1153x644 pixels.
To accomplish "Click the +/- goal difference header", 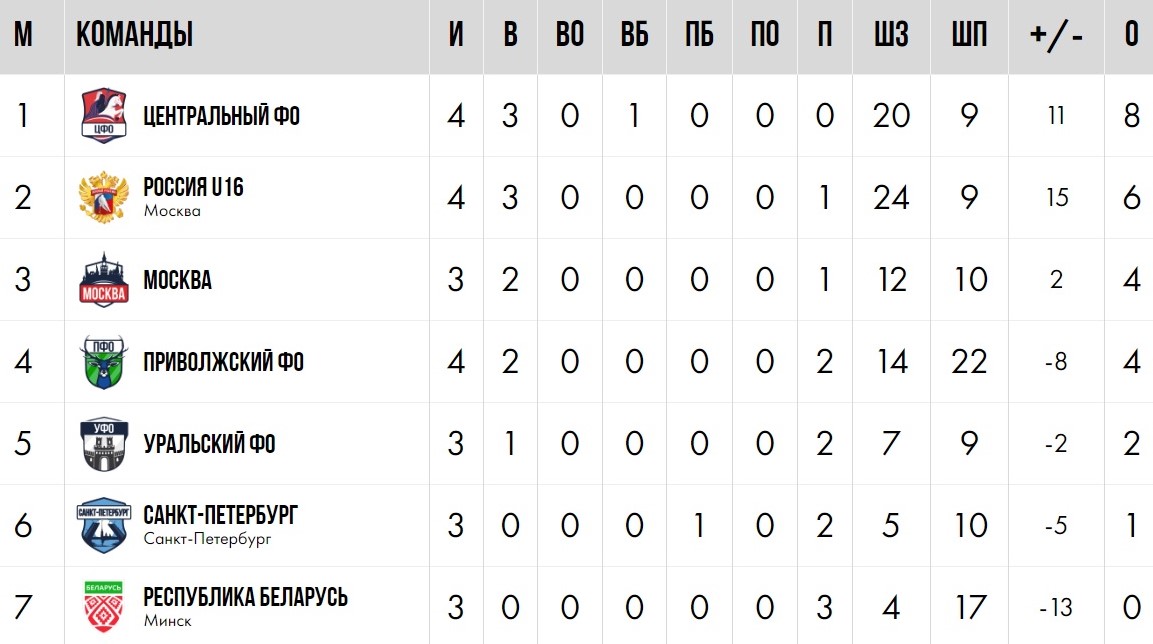I will point(1056,36).
